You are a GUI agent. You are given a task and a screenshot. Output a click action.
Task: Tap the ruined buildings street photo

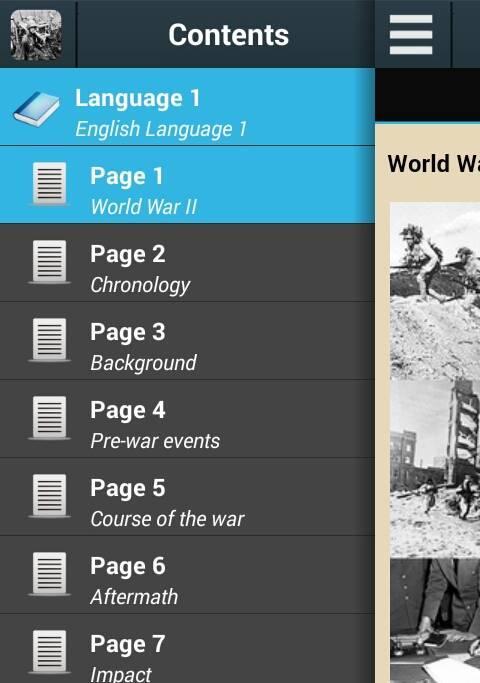coord(435,468)
